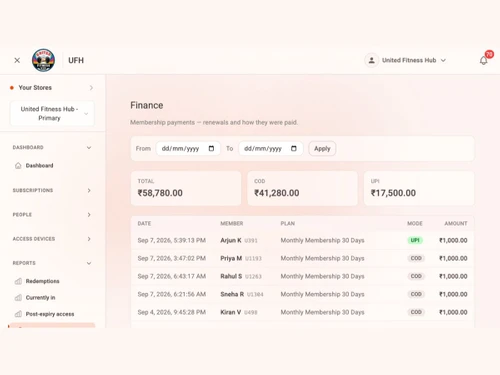Go to the Dashboard page
The width and height of the screenshot is (500, 375).
point(39,165)
